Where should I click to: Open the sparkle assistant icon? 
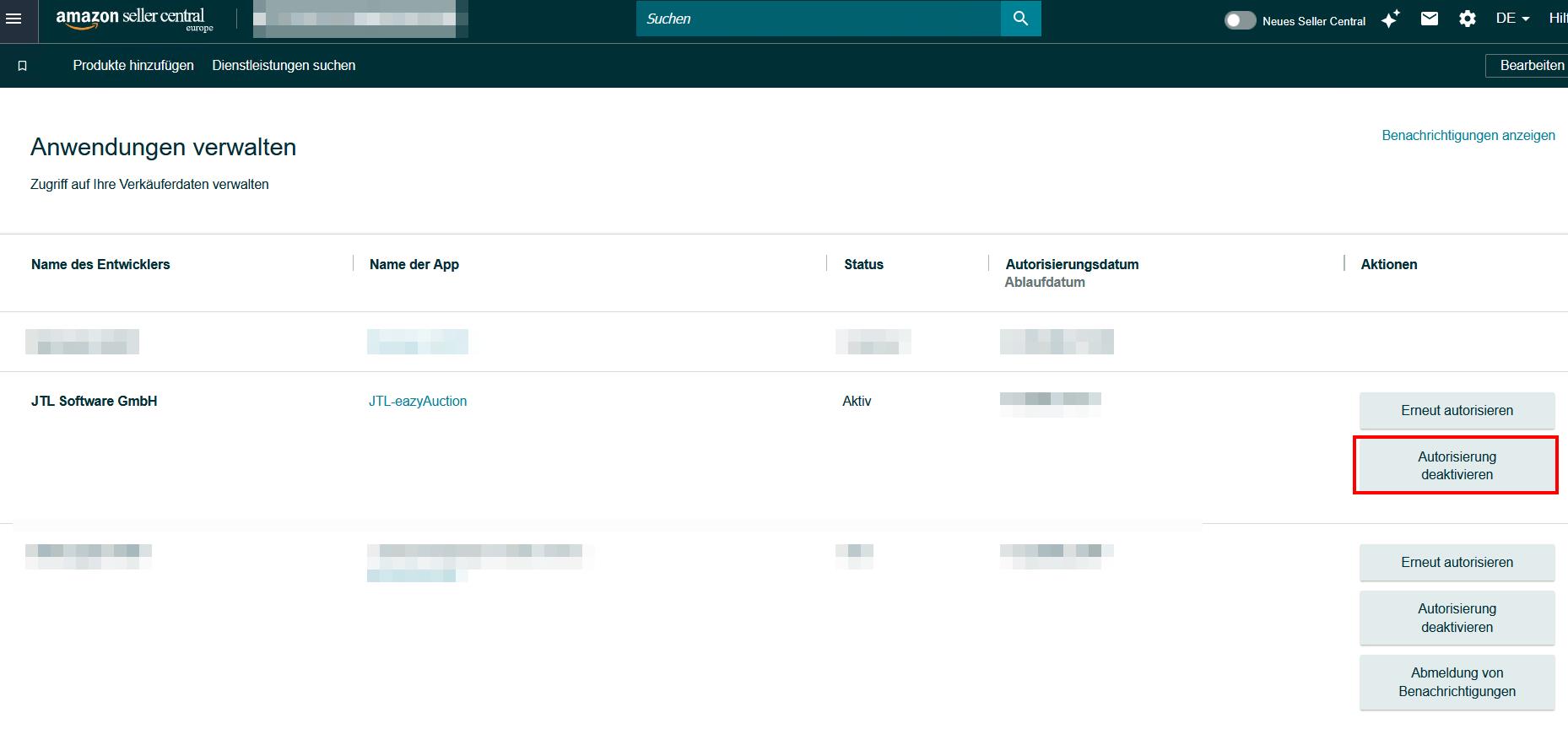pyautogui.click(x=1390, y=19)
